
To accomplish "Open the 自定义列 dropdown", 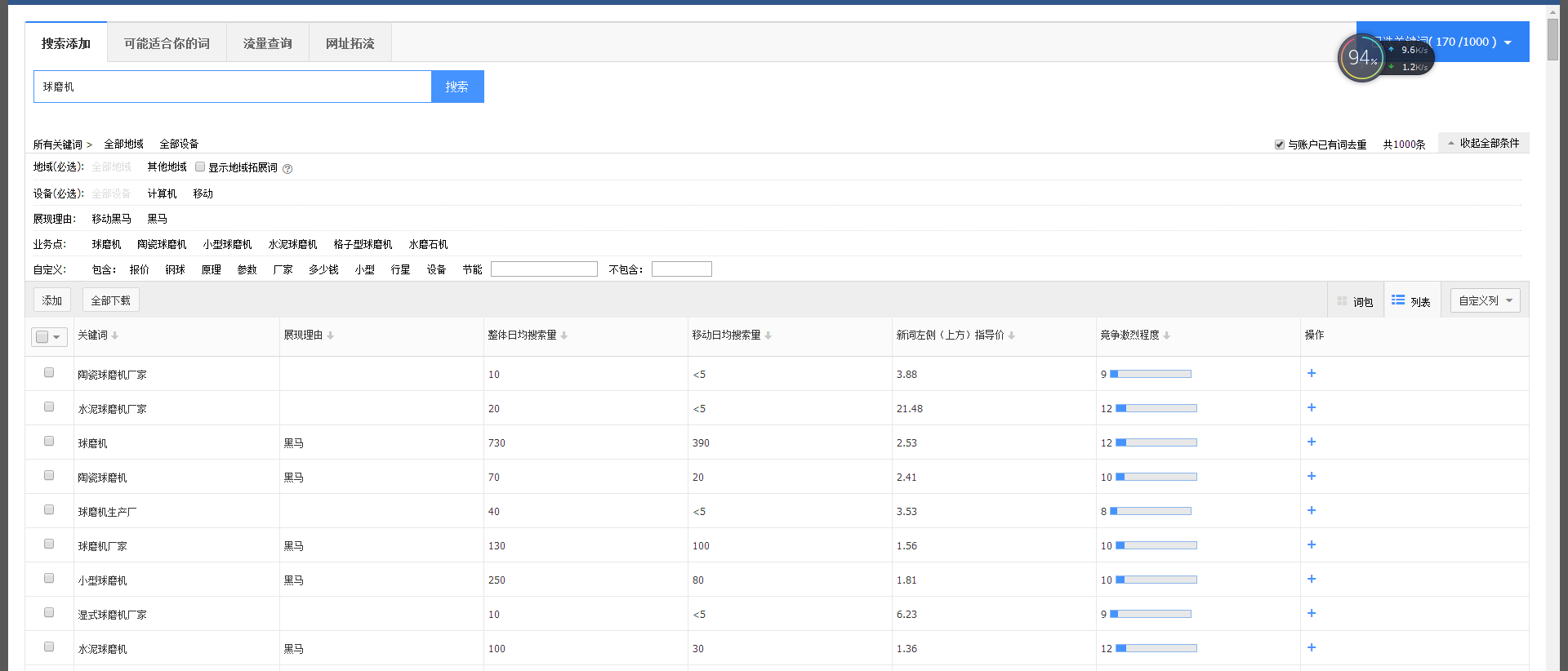I will pos(1485,300).
